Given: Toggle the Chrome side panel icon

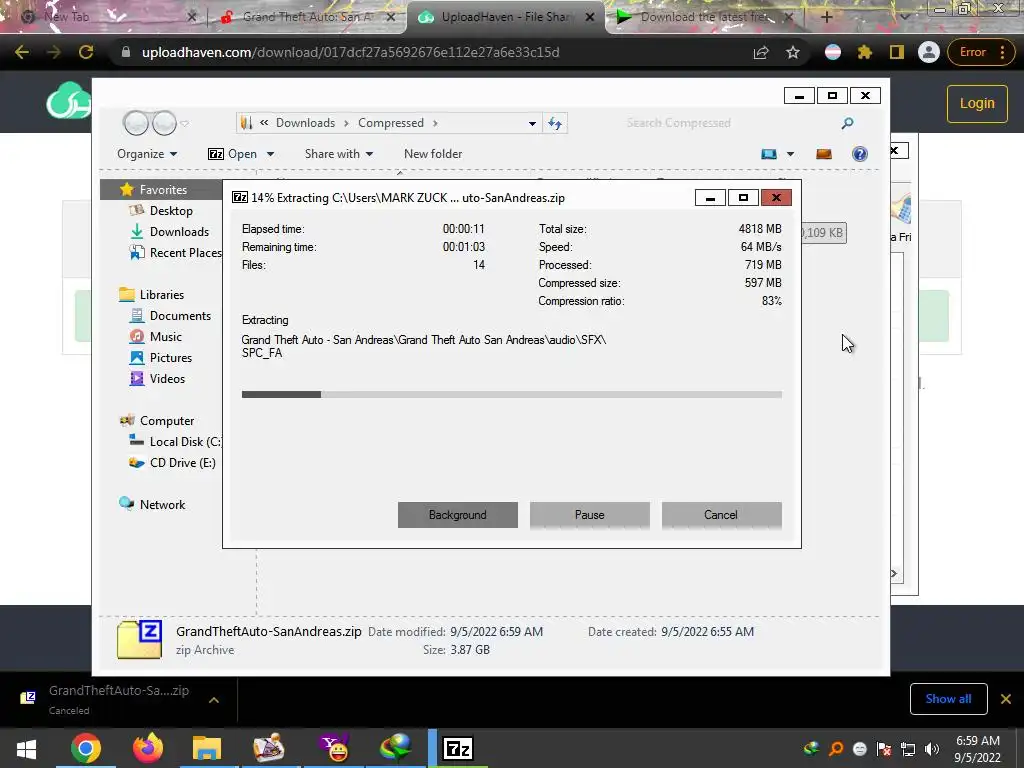Looking at the screenshot, I should tap(897, 52).
